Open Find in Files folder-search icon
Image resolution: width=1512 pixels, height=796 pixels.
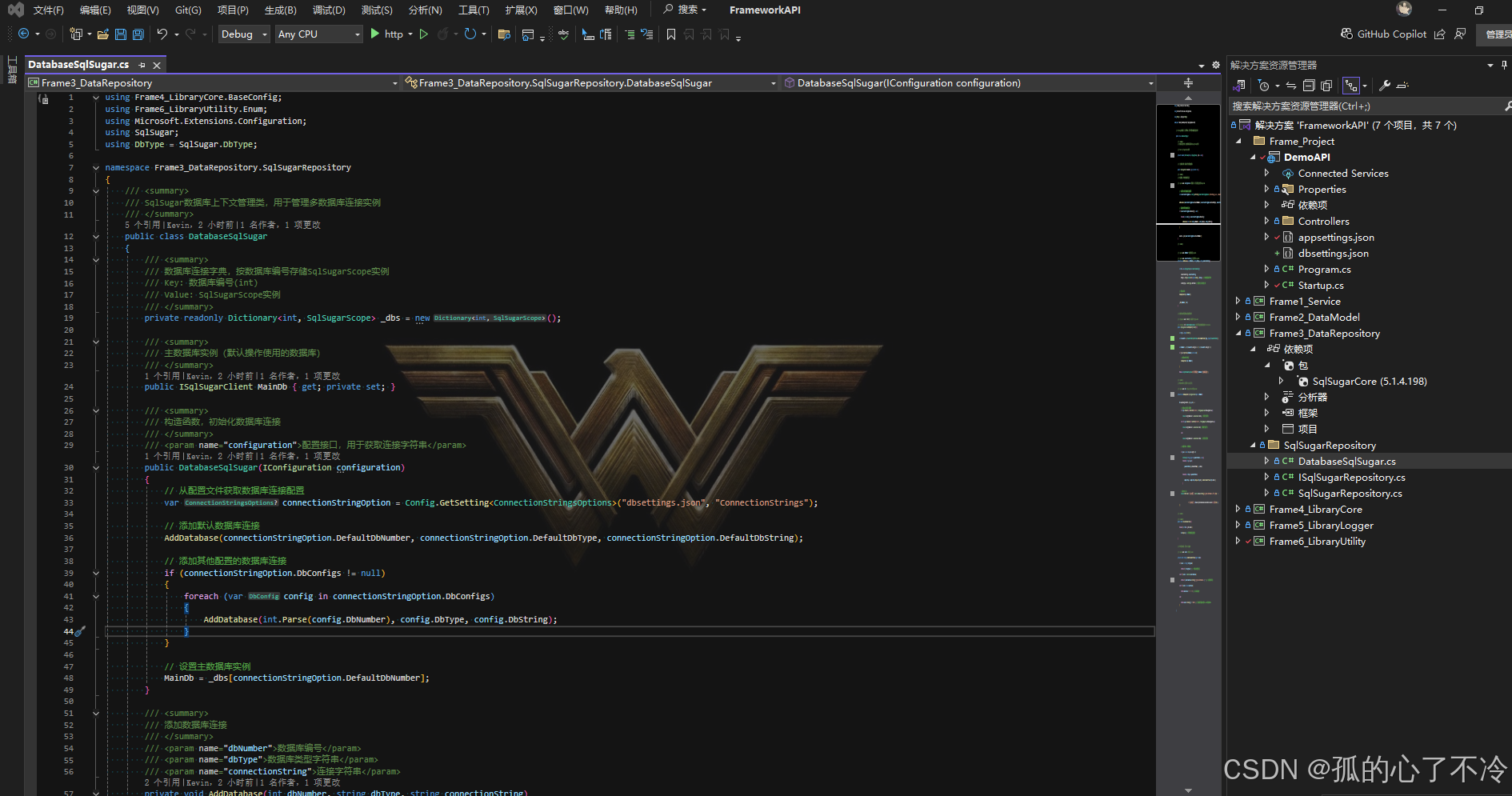pos(504,34)
